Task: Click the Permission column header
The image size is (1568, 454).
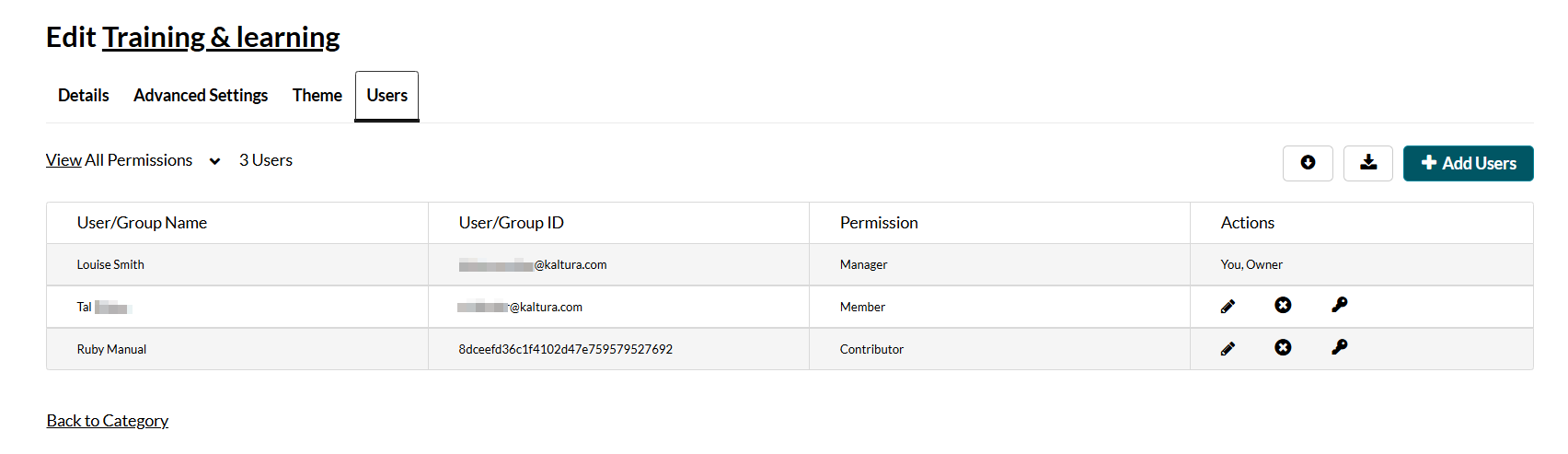Action: click(879, 223)
